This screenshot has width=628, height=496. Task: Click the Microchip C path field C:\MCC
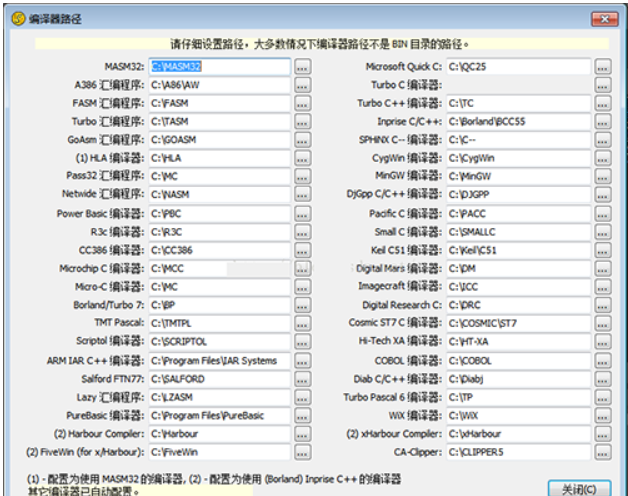click(220, 269)
